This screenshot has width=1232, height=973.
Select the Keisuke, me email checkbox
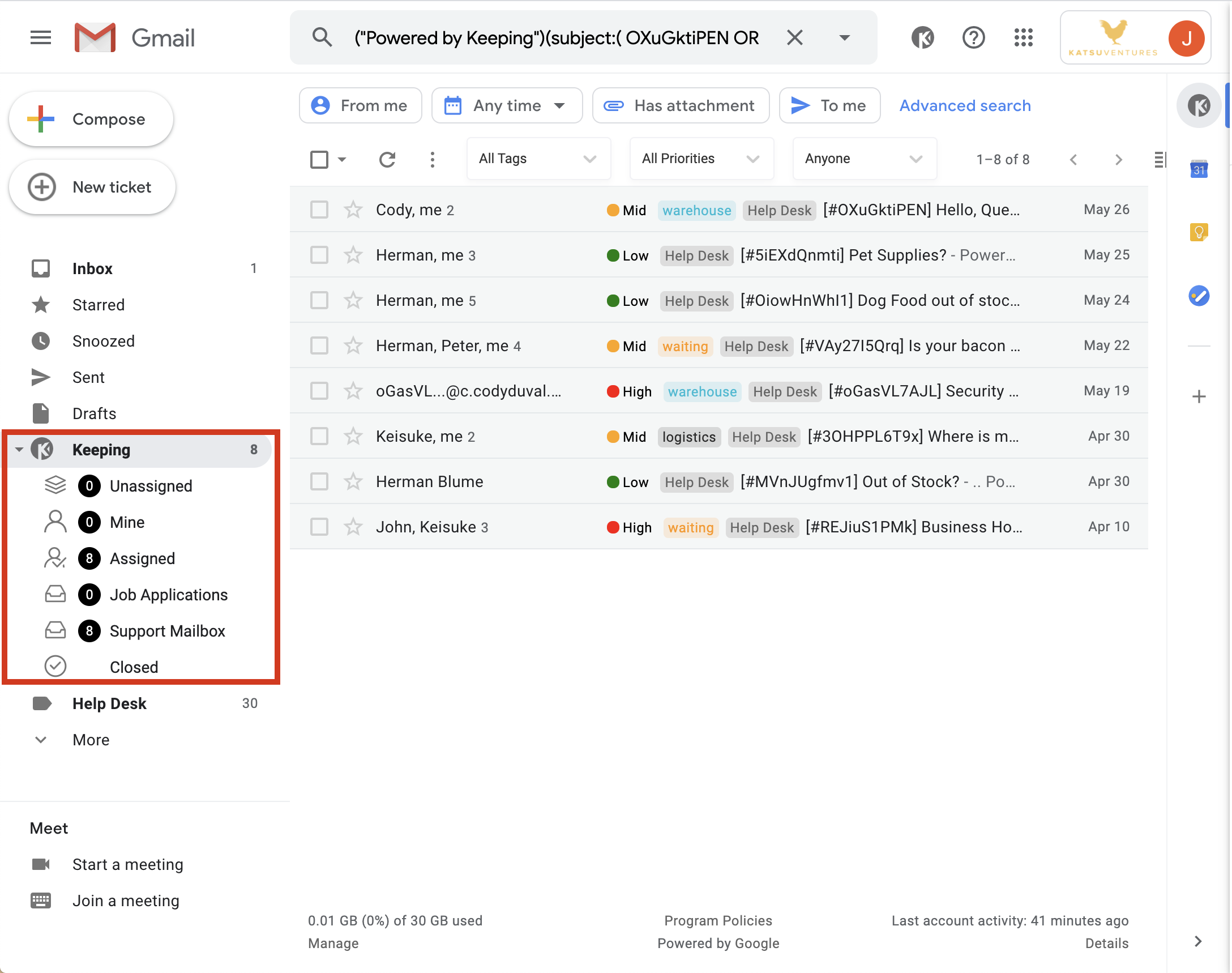pos(319,436)
